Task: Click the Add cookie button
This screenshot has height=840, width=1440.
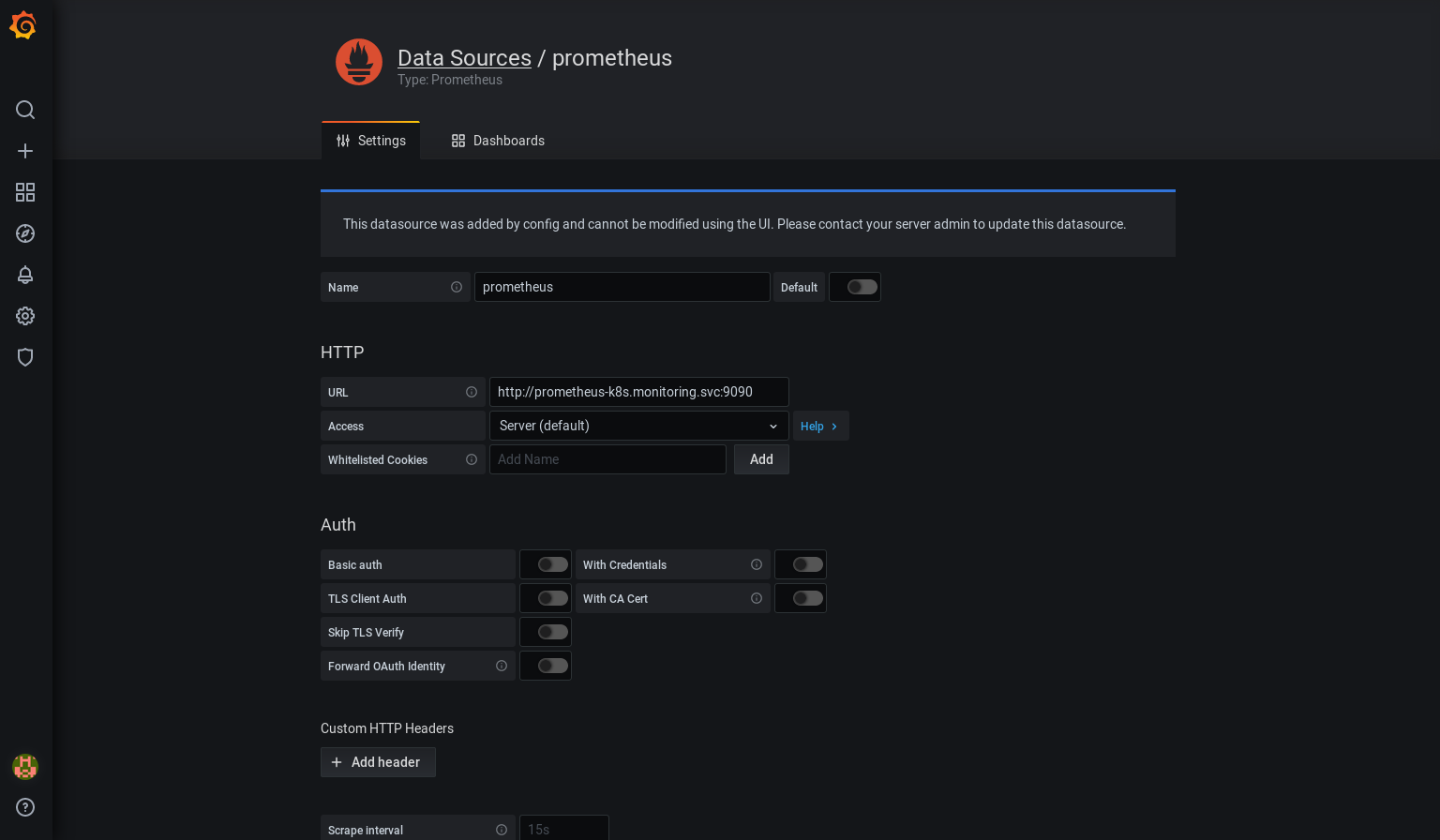Action: [761, 459]
